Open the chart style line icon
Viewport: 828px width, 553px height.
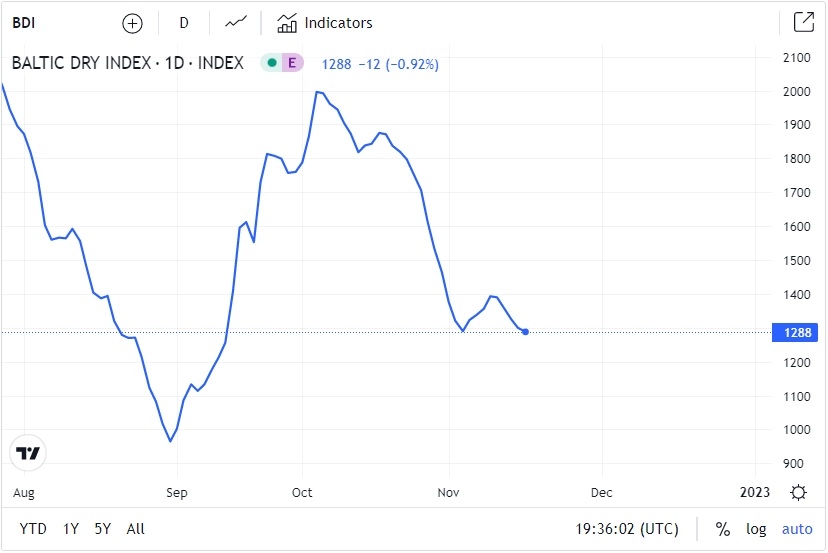point(236,23)
